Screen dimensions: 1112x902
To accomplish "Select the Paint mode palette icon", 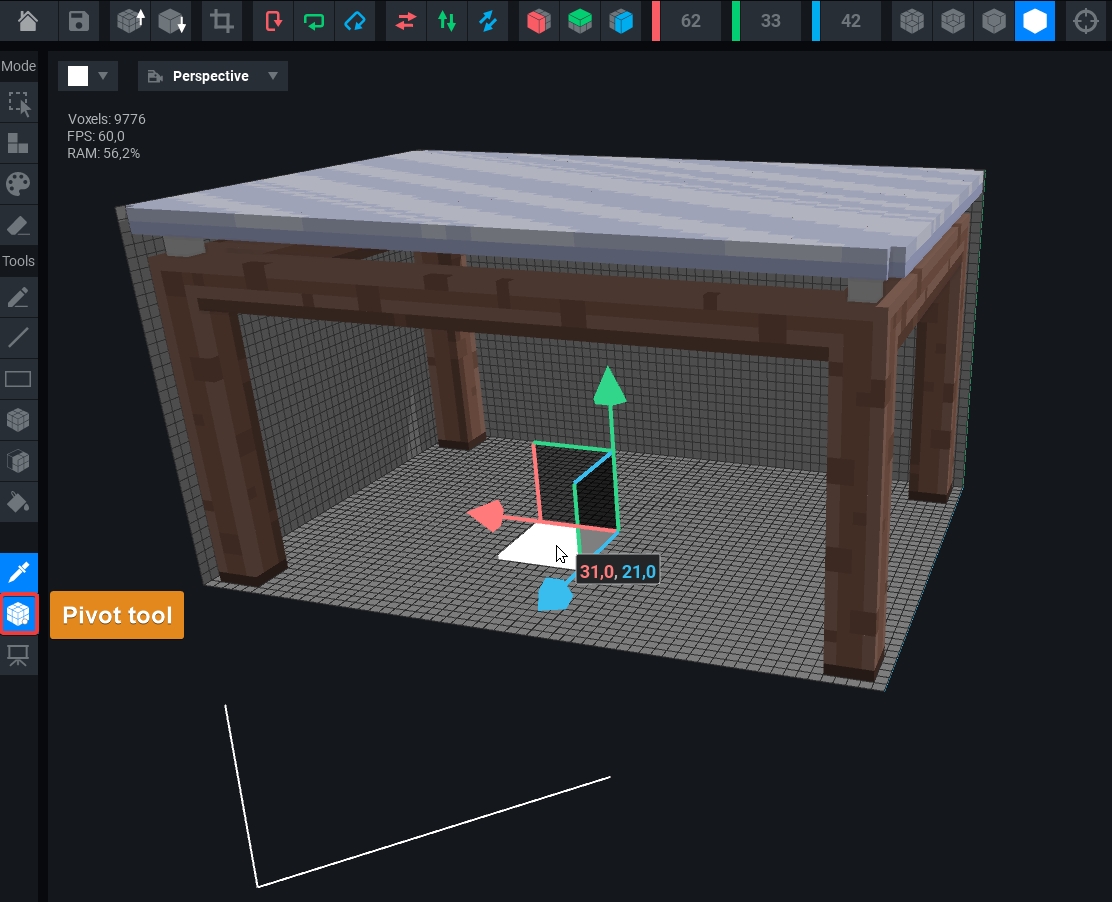I will 18,184.
